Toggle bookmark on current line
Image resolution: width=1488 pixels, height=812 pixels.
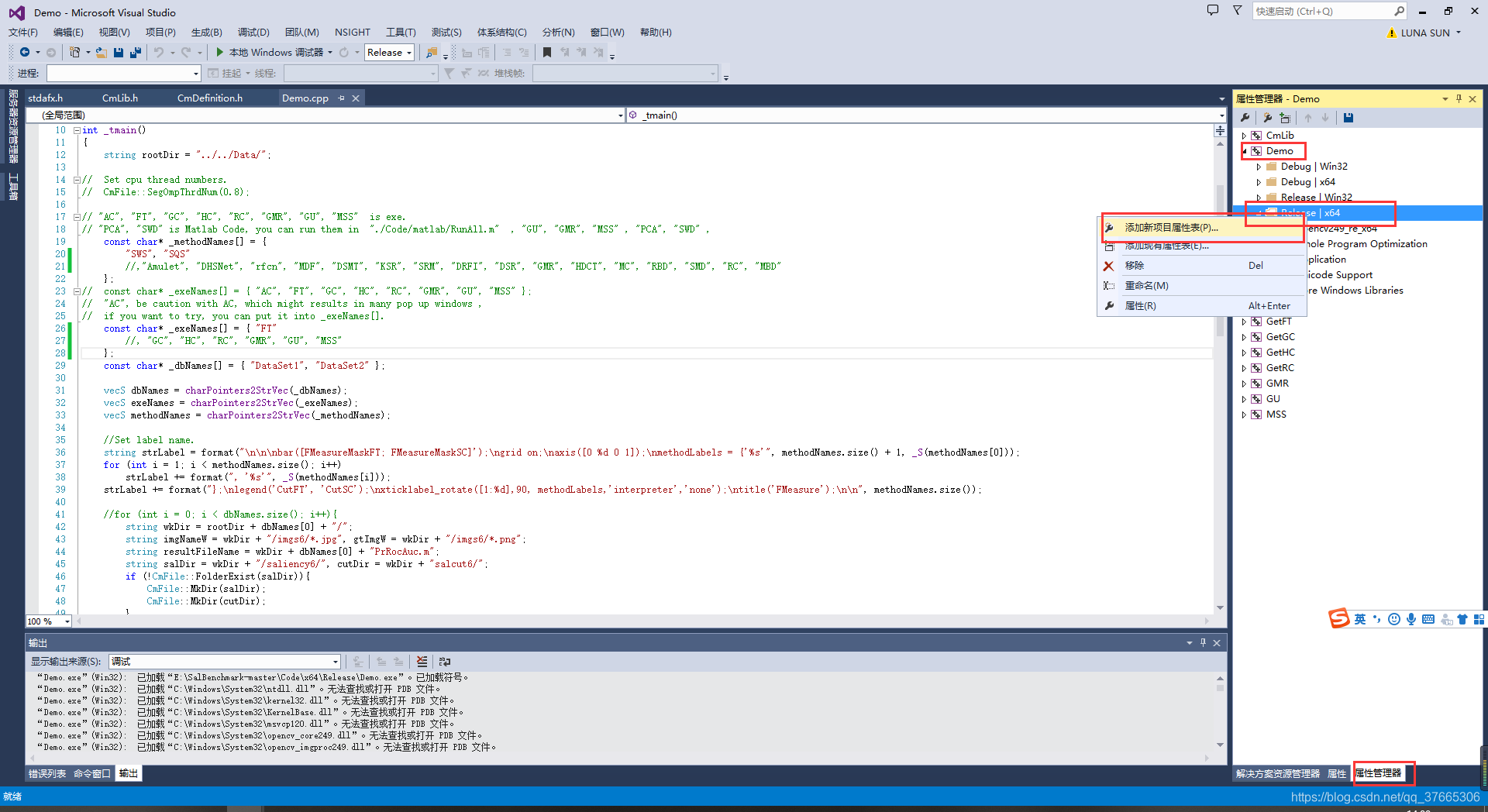pyautogui.click(x=547, y=52)
